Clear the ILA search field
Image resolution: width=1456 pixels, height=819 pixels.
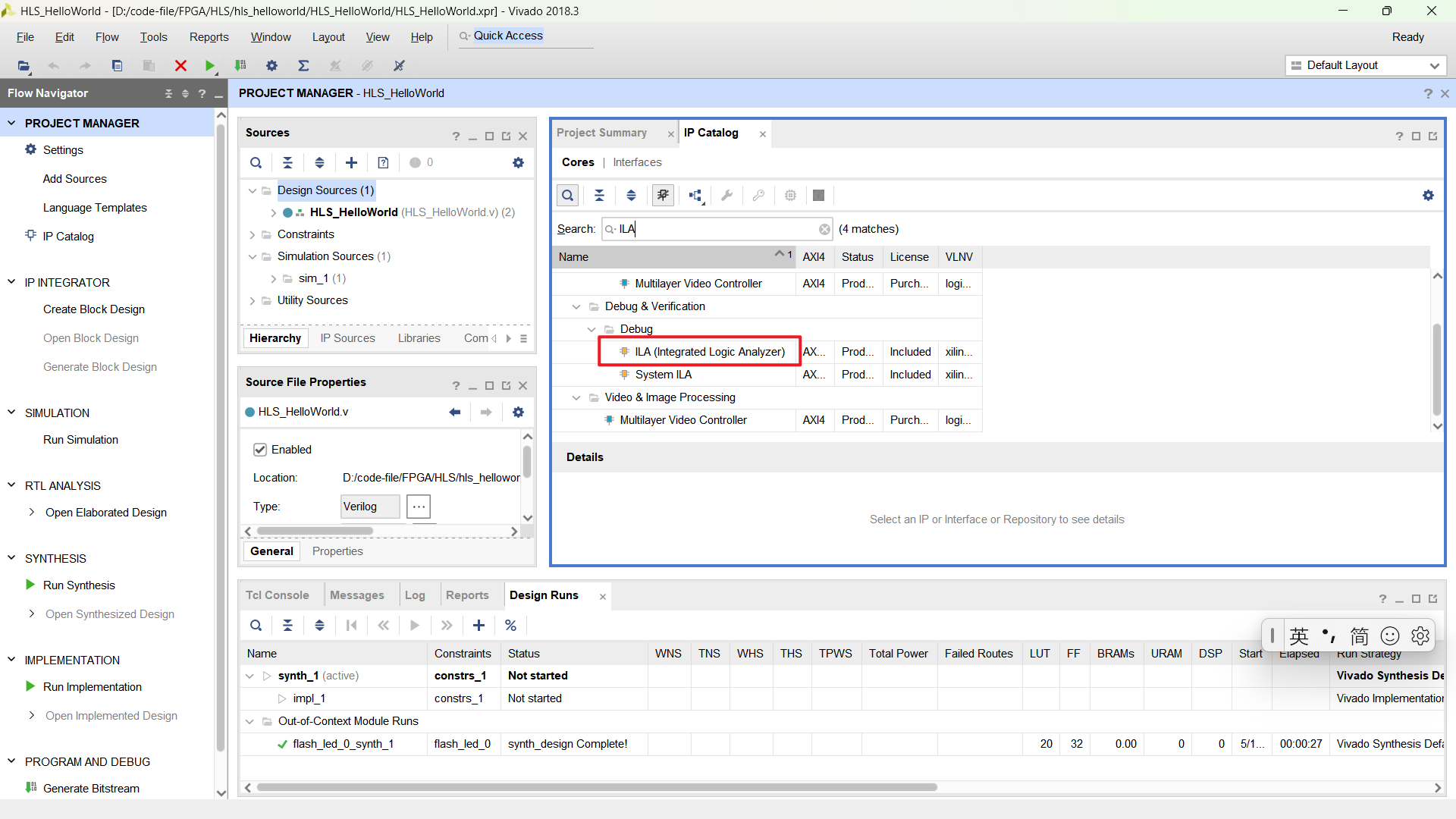click(x=824, y=229)
